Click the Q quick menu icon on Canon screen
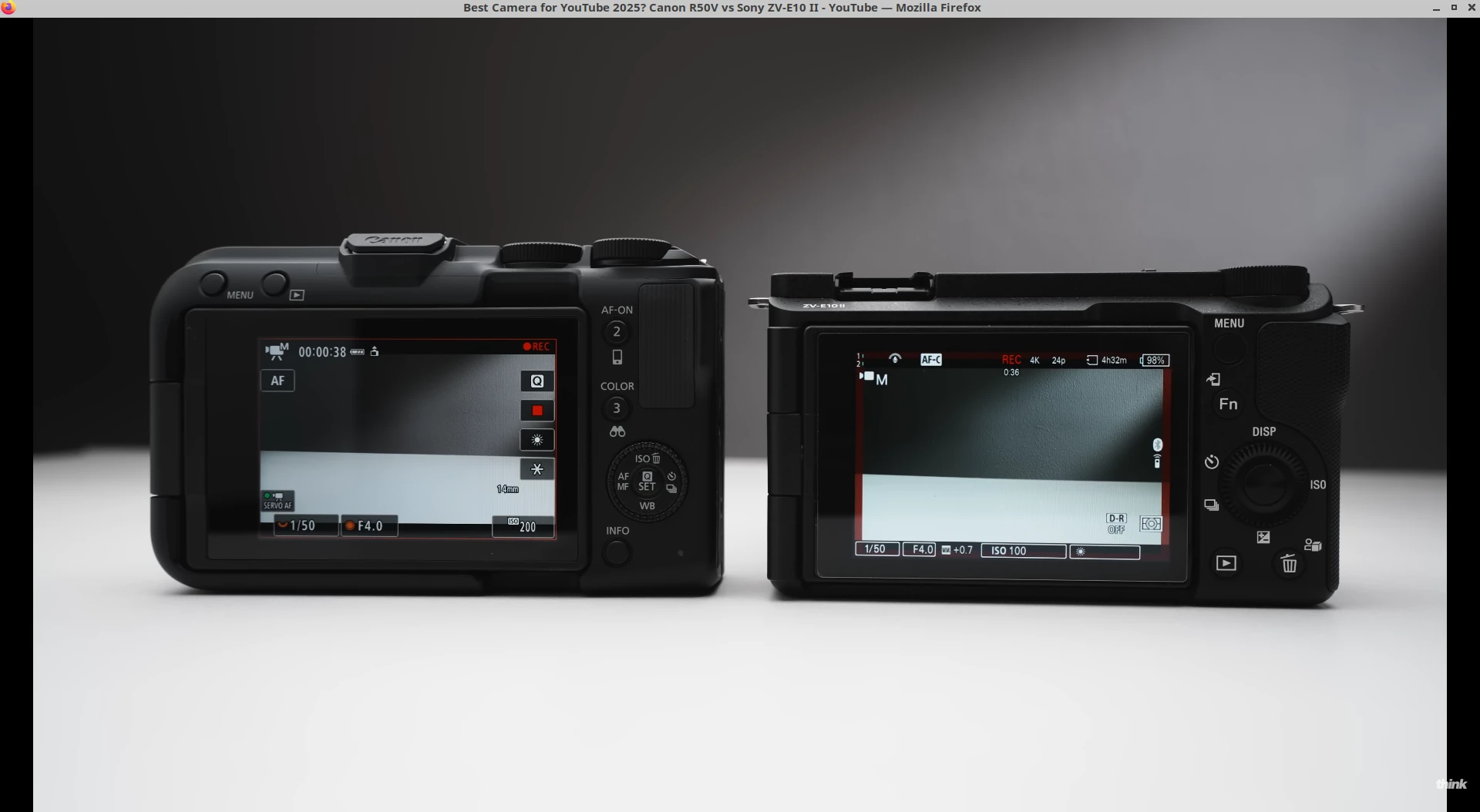 (x=537, y=381)
